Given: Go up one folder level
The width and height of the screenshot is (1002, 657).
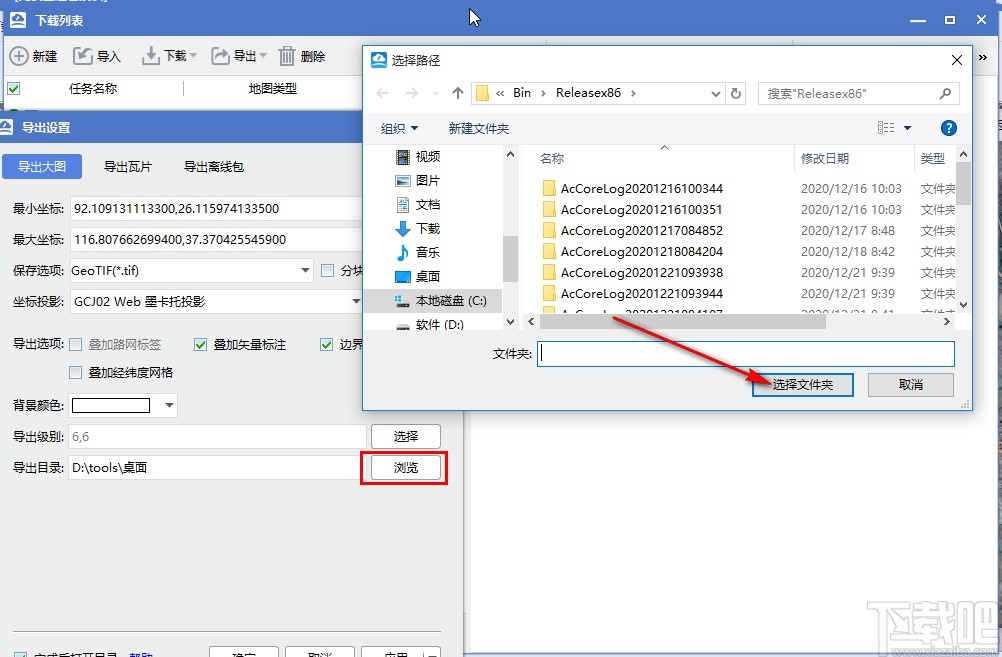Looking at the screenshot, I should [x=458, y=93].
